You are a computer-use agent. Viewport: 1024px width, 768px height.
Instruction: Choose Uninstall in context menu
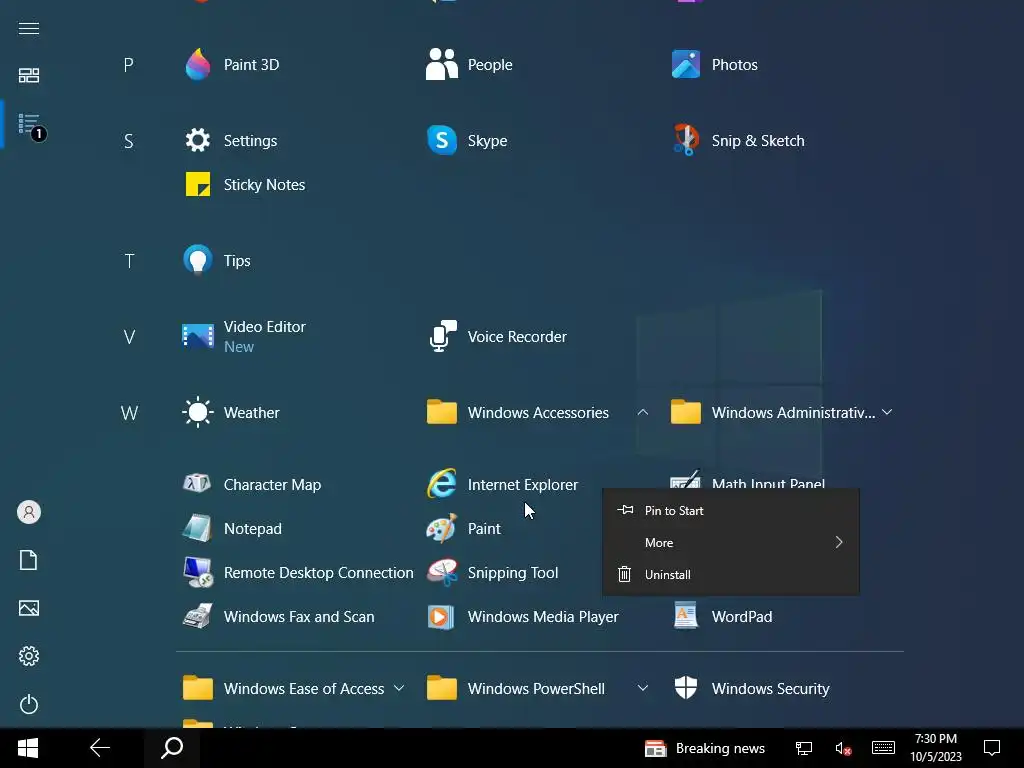click(x=731, y=575)
